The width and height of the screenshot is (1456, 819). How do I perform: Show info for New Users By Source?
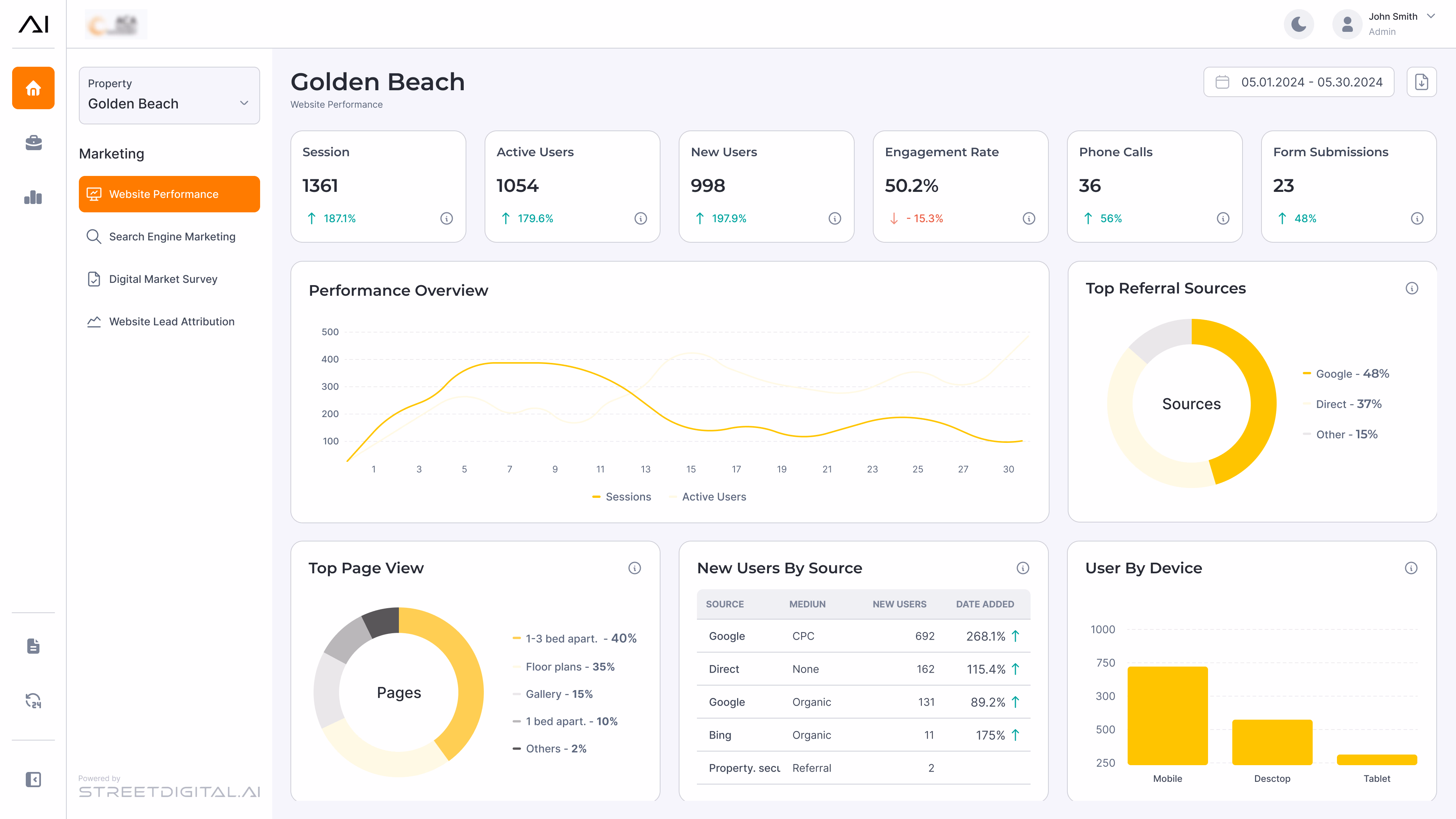pyautogui.click(x=1023, y=568)
